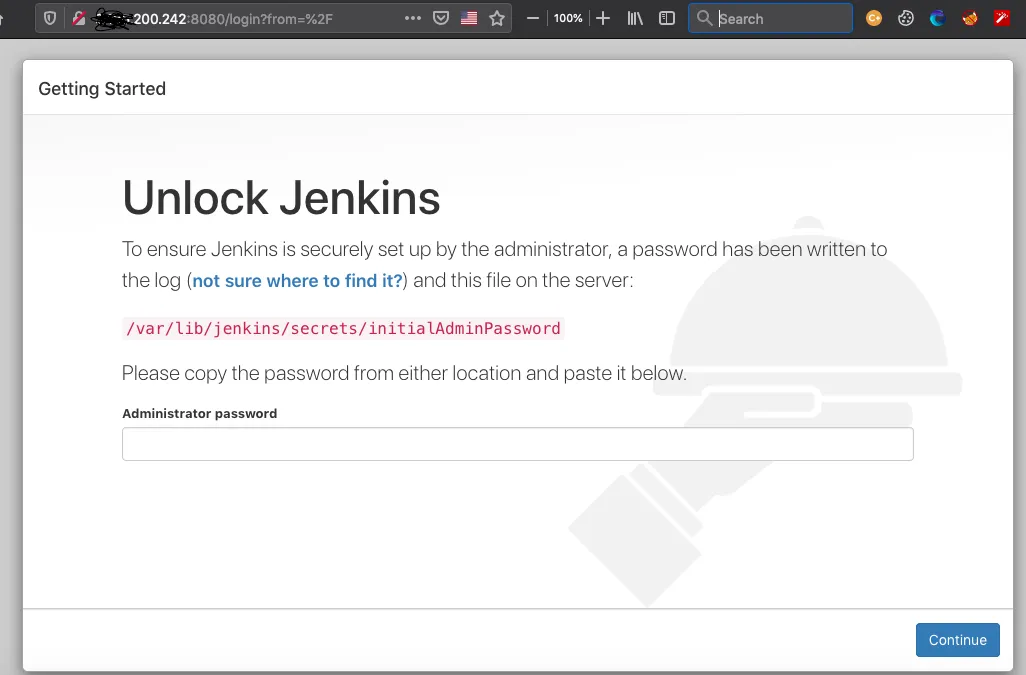Click the red pencil extension icon

pos(1001,18)
